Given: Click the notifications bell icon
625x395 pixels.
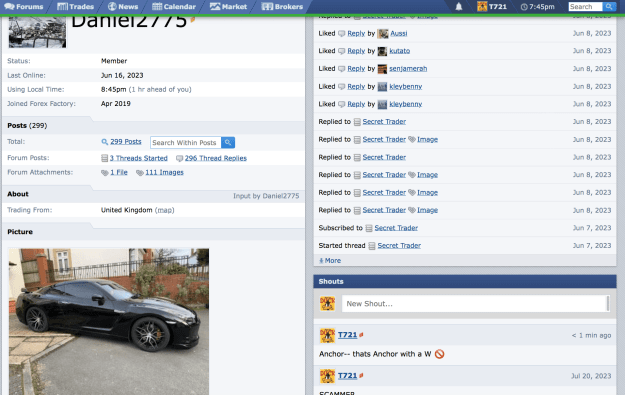Looking at the screenshot, I should [459, 6].
